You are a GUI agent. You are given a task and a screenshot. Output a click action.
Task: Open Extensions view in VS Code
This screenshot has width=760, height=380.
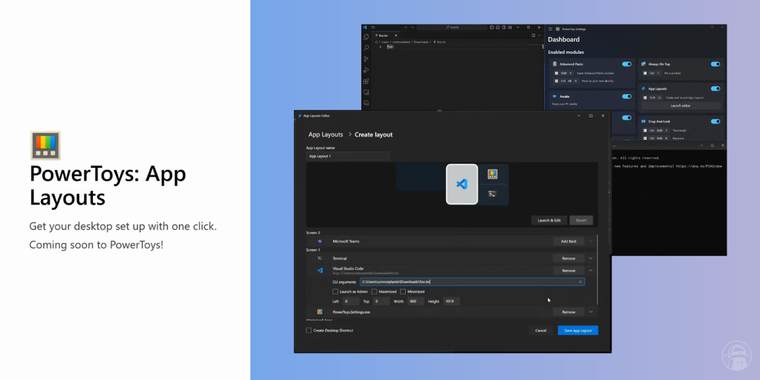(x=366, y=81)
